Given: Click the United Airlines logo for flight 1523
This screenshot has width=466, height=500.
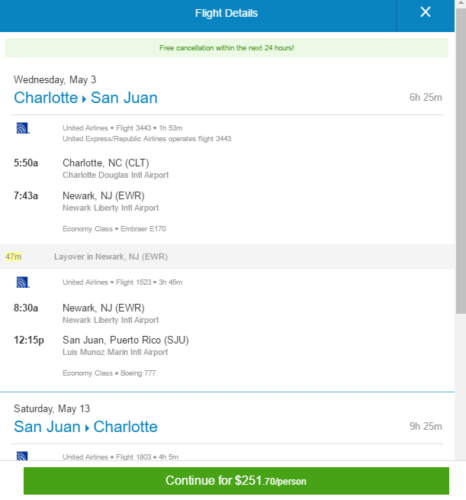Looking at the screenshot, I should [x=23, y=282].
